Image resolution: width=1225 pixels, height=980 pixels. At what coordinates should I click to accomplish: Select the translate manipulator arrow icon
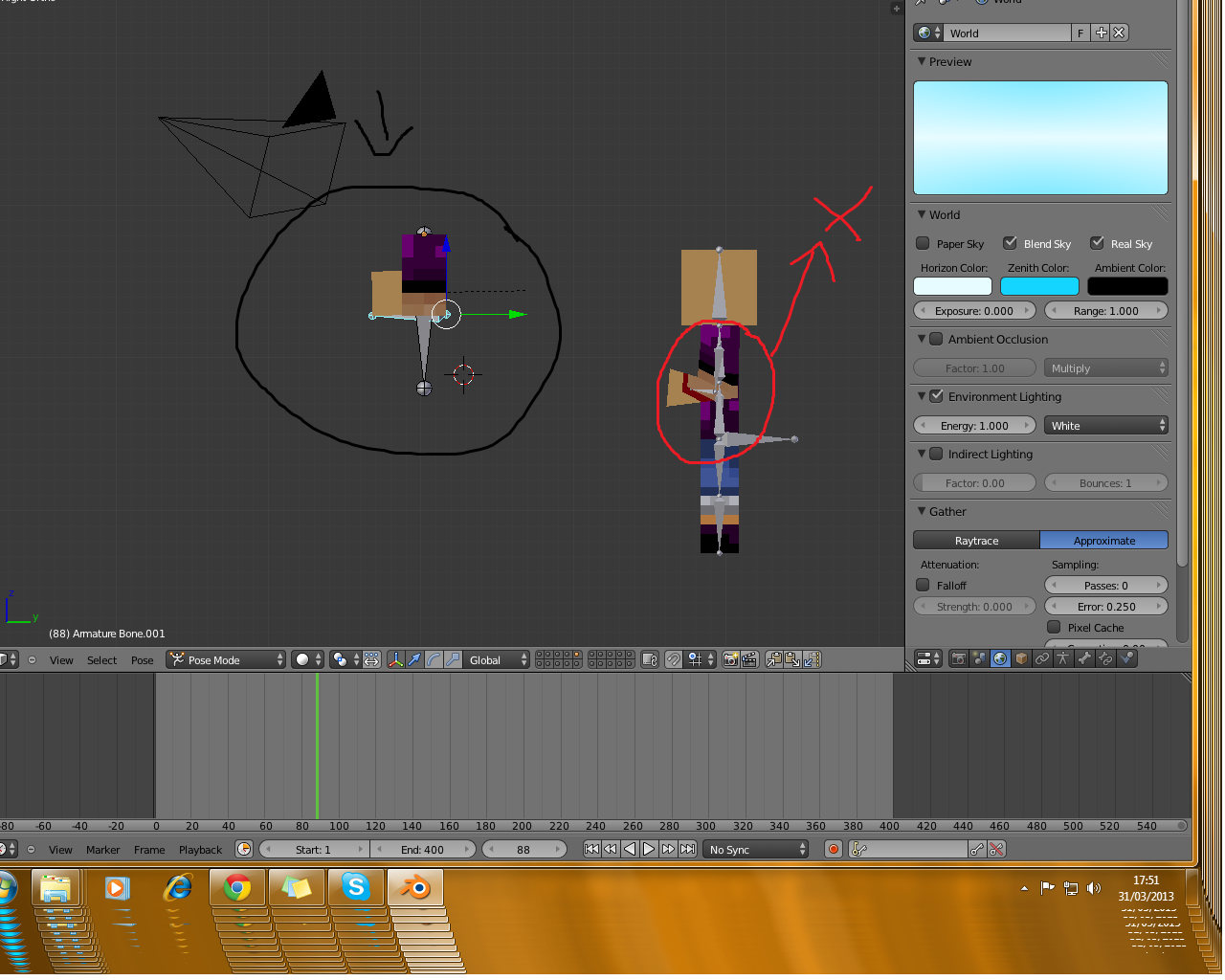[414, 659]
